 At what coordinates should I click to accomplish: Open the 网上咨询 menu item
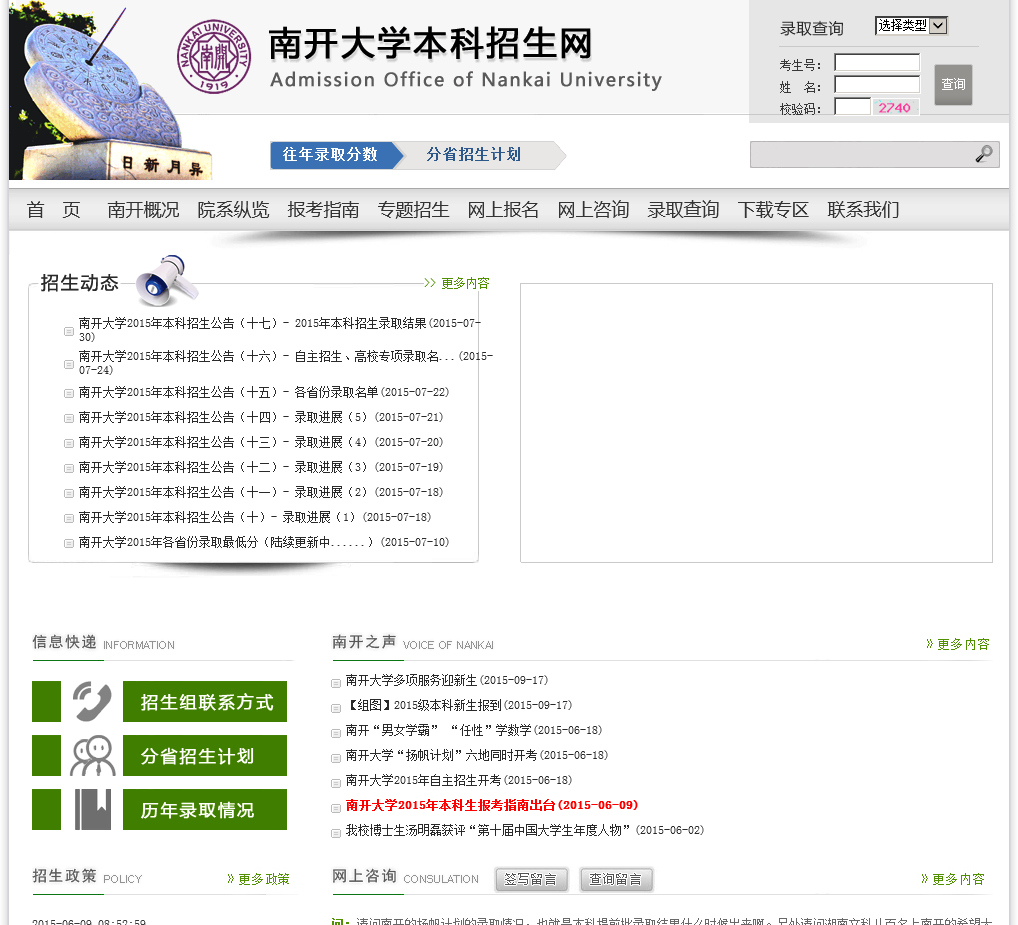[593, 210]
